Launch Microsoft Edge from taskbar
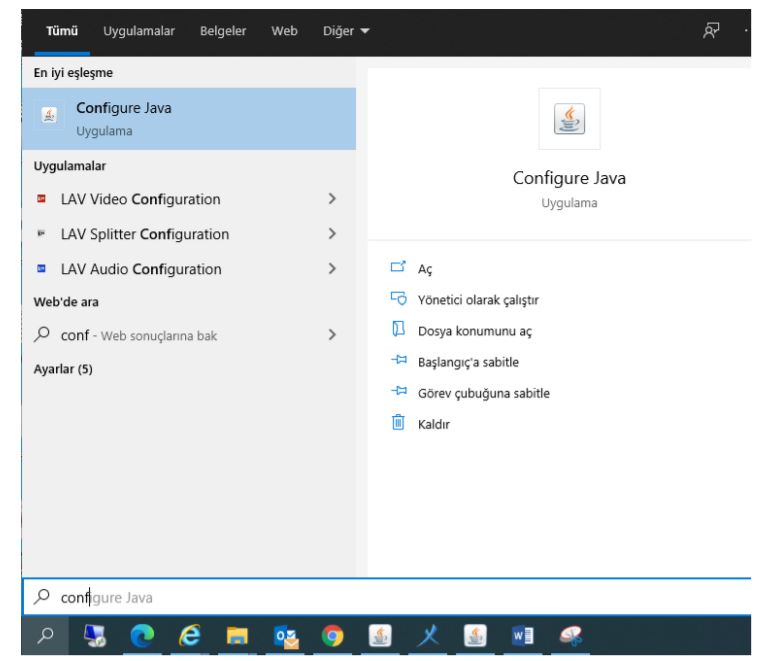 pyautogui.click(x=142, y=635)
